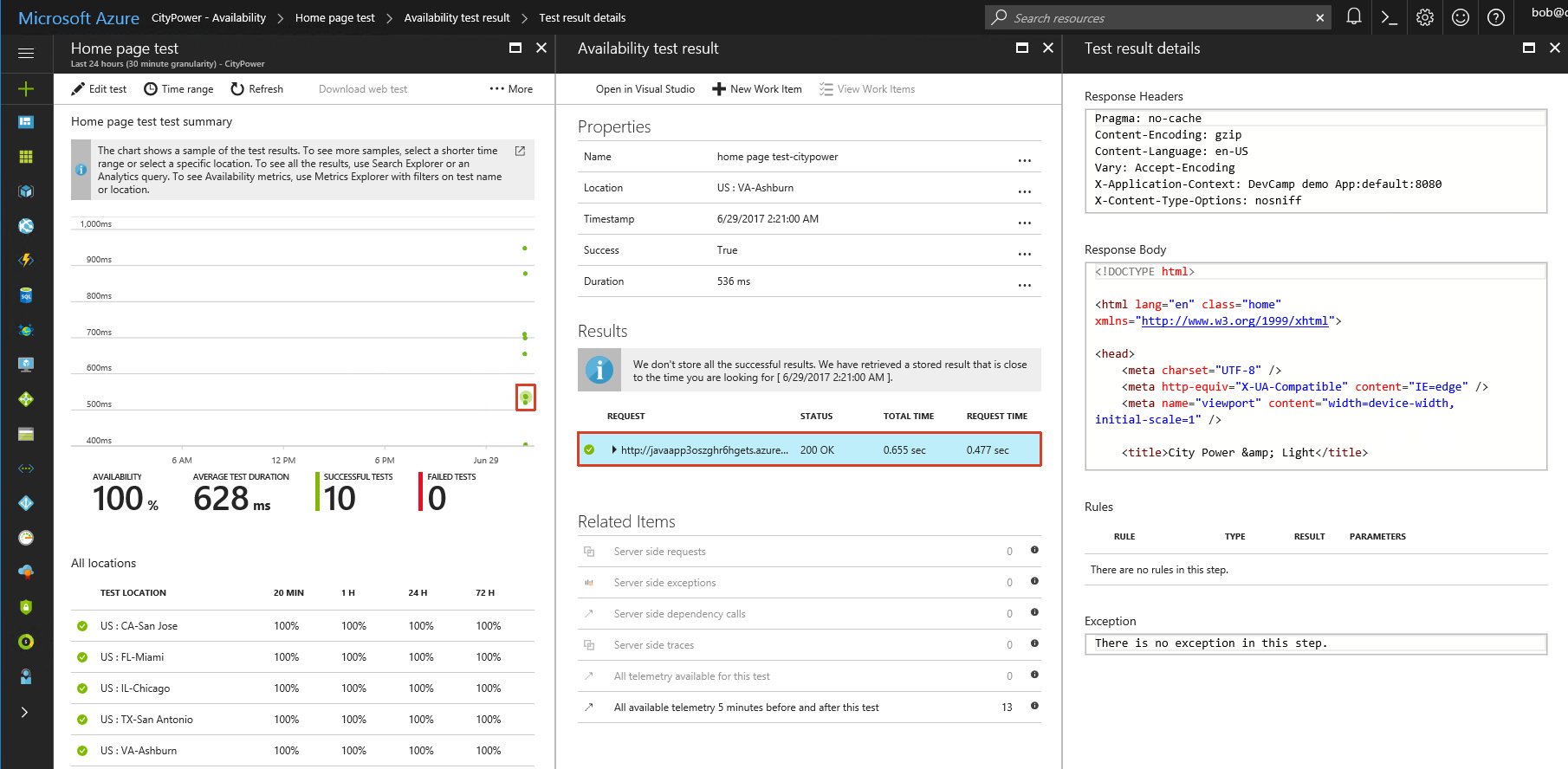This screenshot has height=769, width=1568.
Task: Open ellipsis menu for Success property
Action: (1025, 254)
